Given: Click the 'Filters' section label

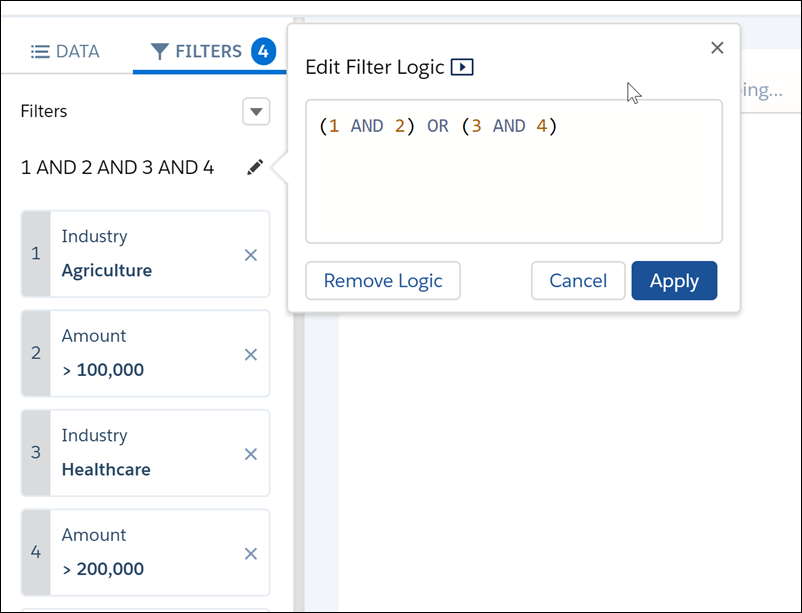Looking at the screenshot, I should click(44, 111).
